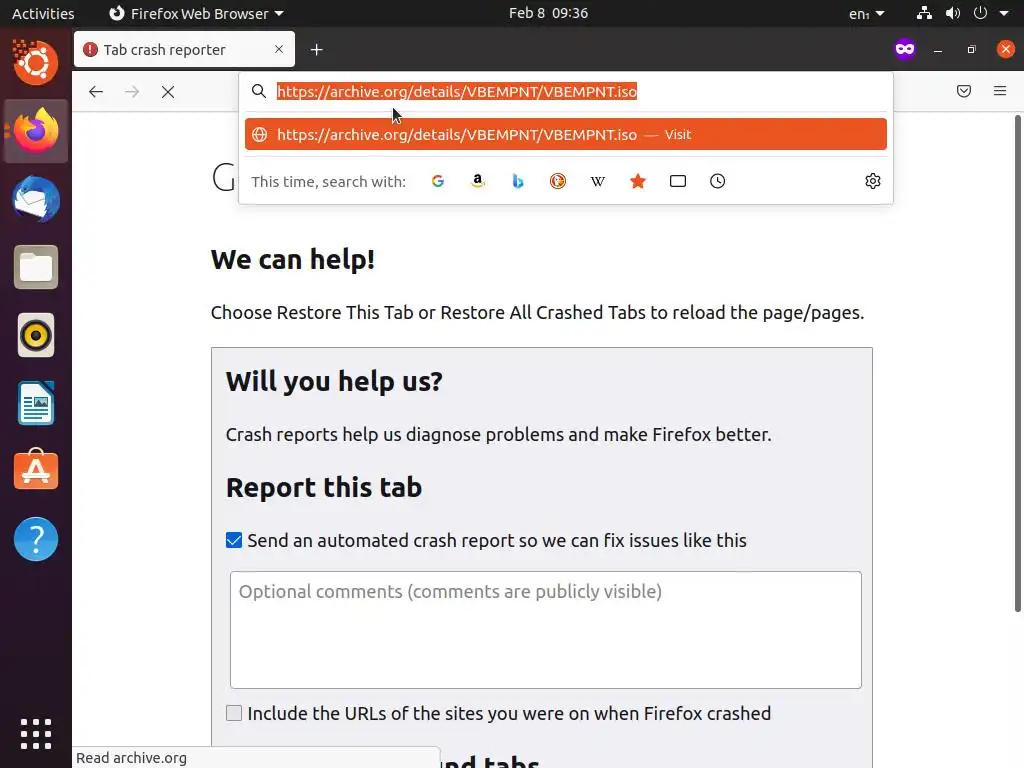Open Activities overview
Image resolution: width=1024 pixels, height=768 pixels.
click(43, 14)
